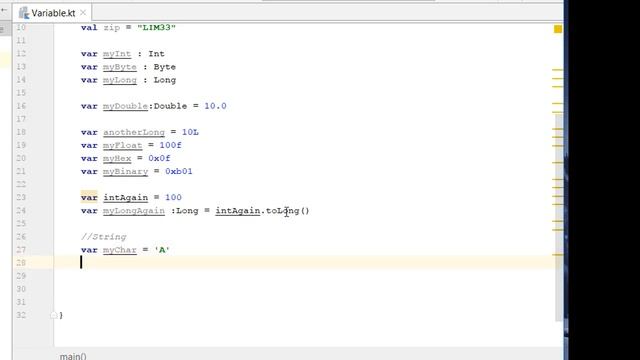Click line number 28 in the gutter

click(x=21, y=263)
